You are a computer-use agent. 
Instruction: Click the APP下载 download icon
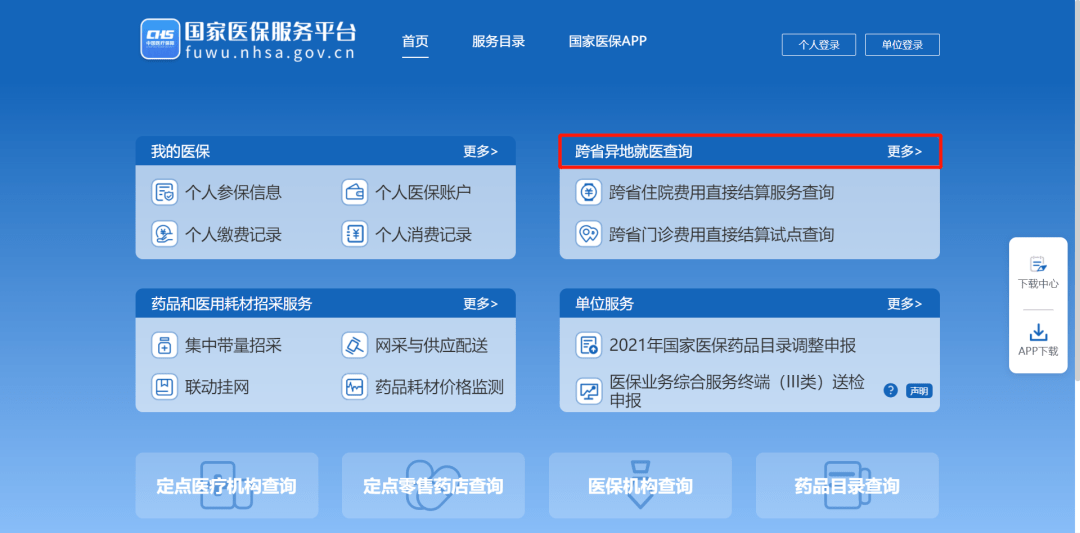[x=1038, y=333]
